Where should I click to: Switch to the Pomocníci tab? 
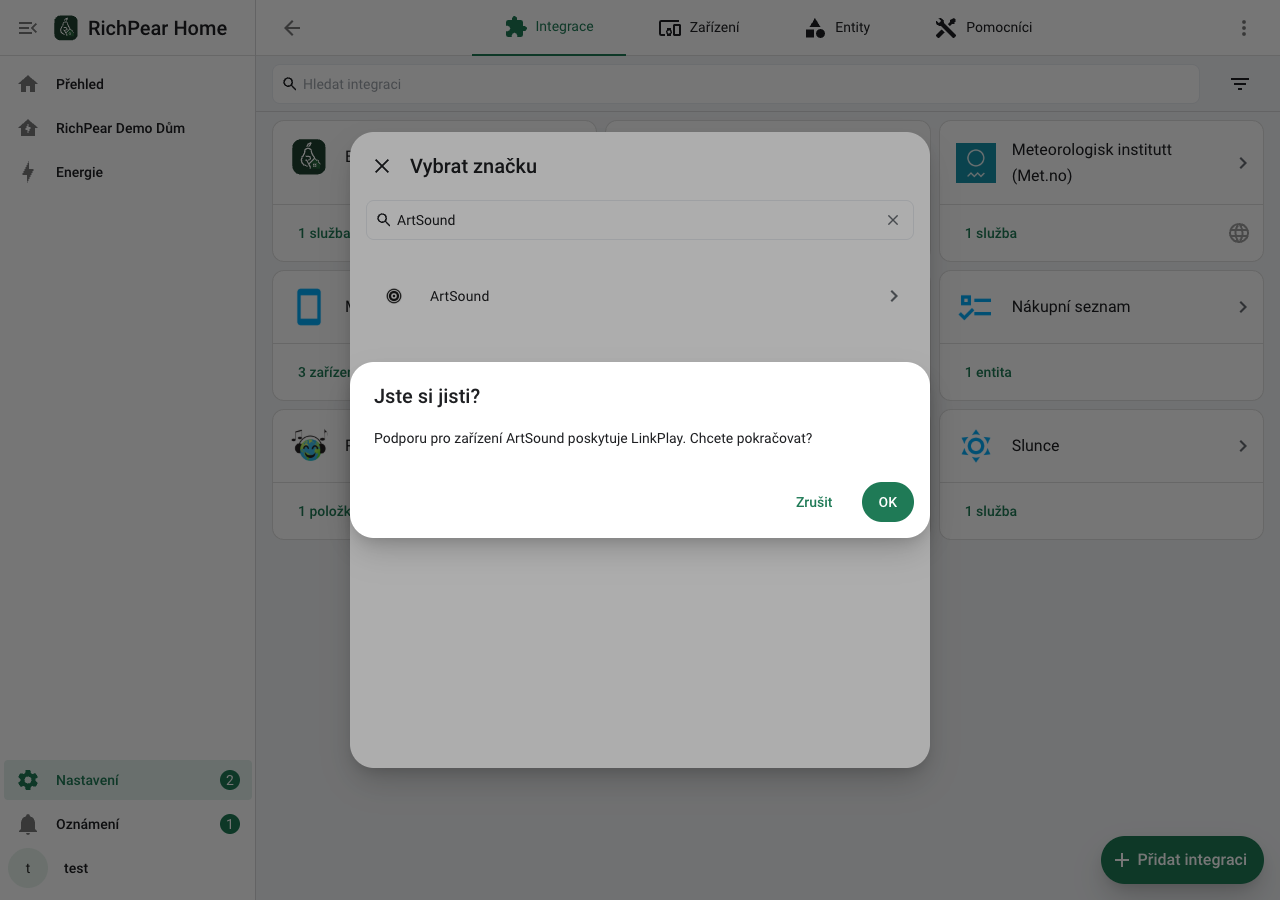pyautogui.click(x=983, y=28)
